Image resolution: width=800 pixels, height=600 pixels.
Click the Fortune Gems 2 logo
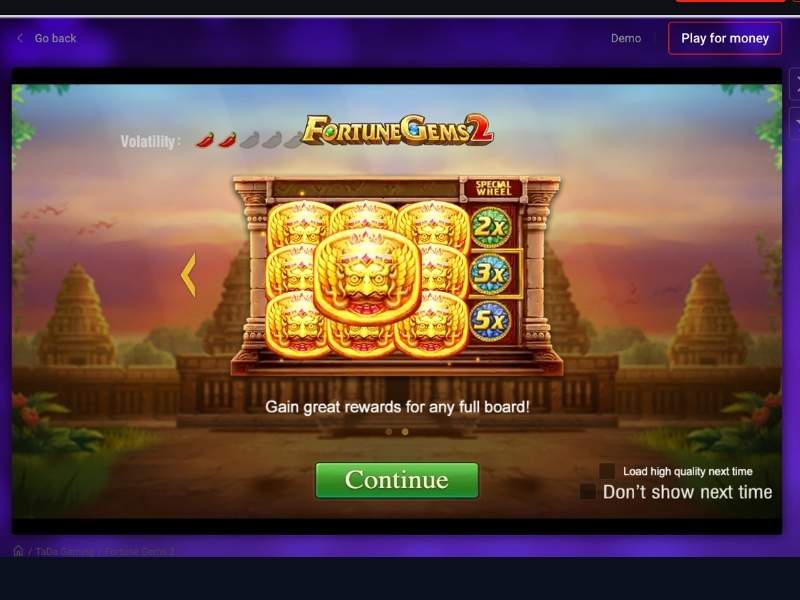point(397,130)
